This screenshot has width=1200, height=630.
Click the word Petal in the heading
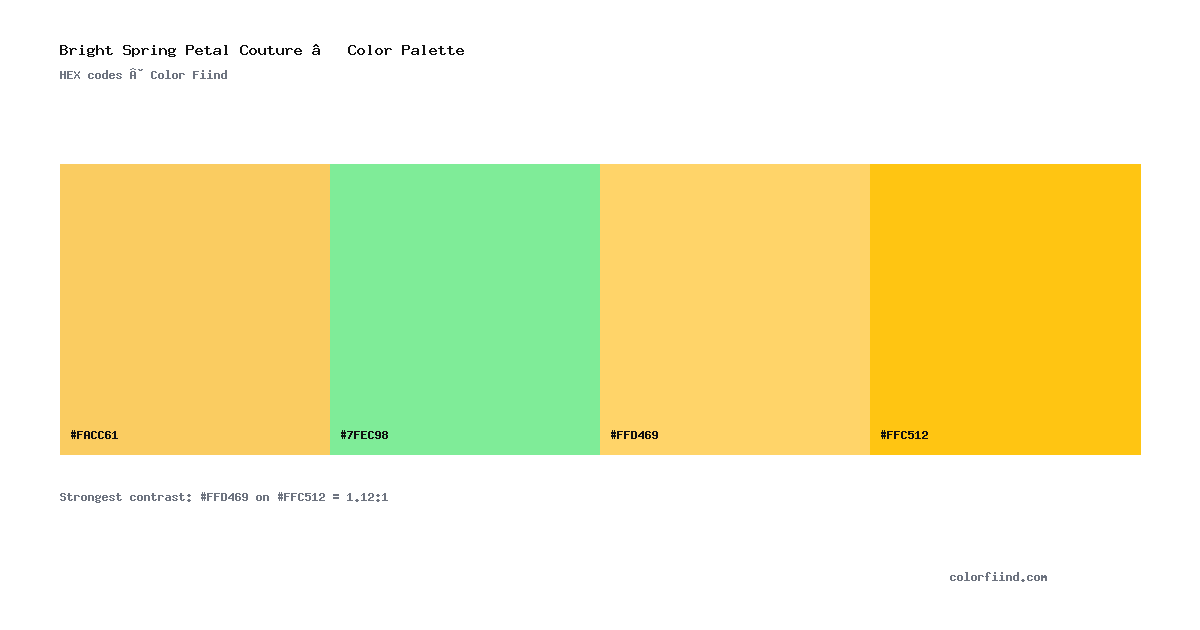coord(207,50)
